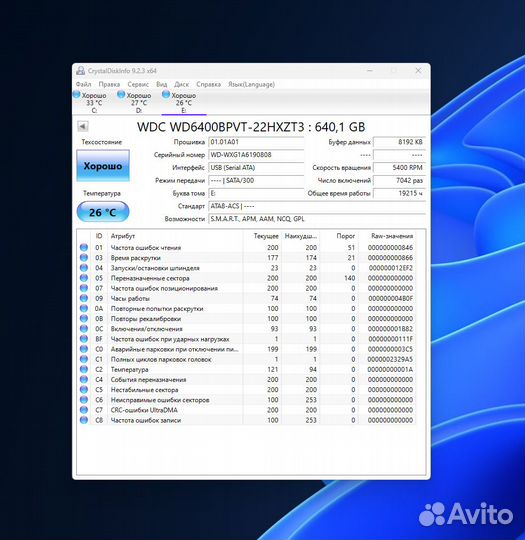Screen dimensions: 525x540
Task: Select the Температура attribute row text
Action: (x=129, y=370)
